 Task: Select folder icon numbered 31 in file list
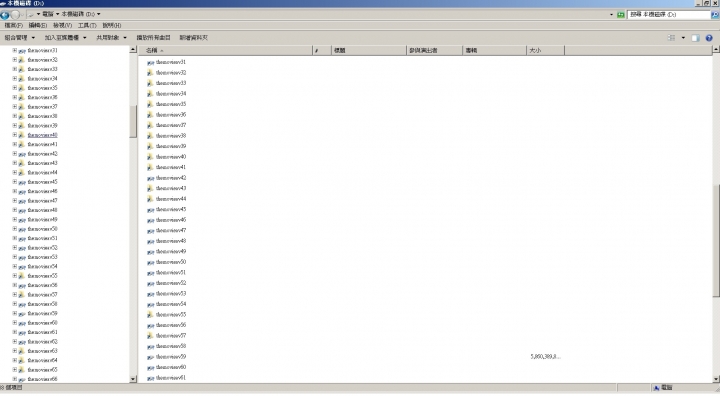tap(150, 62)
